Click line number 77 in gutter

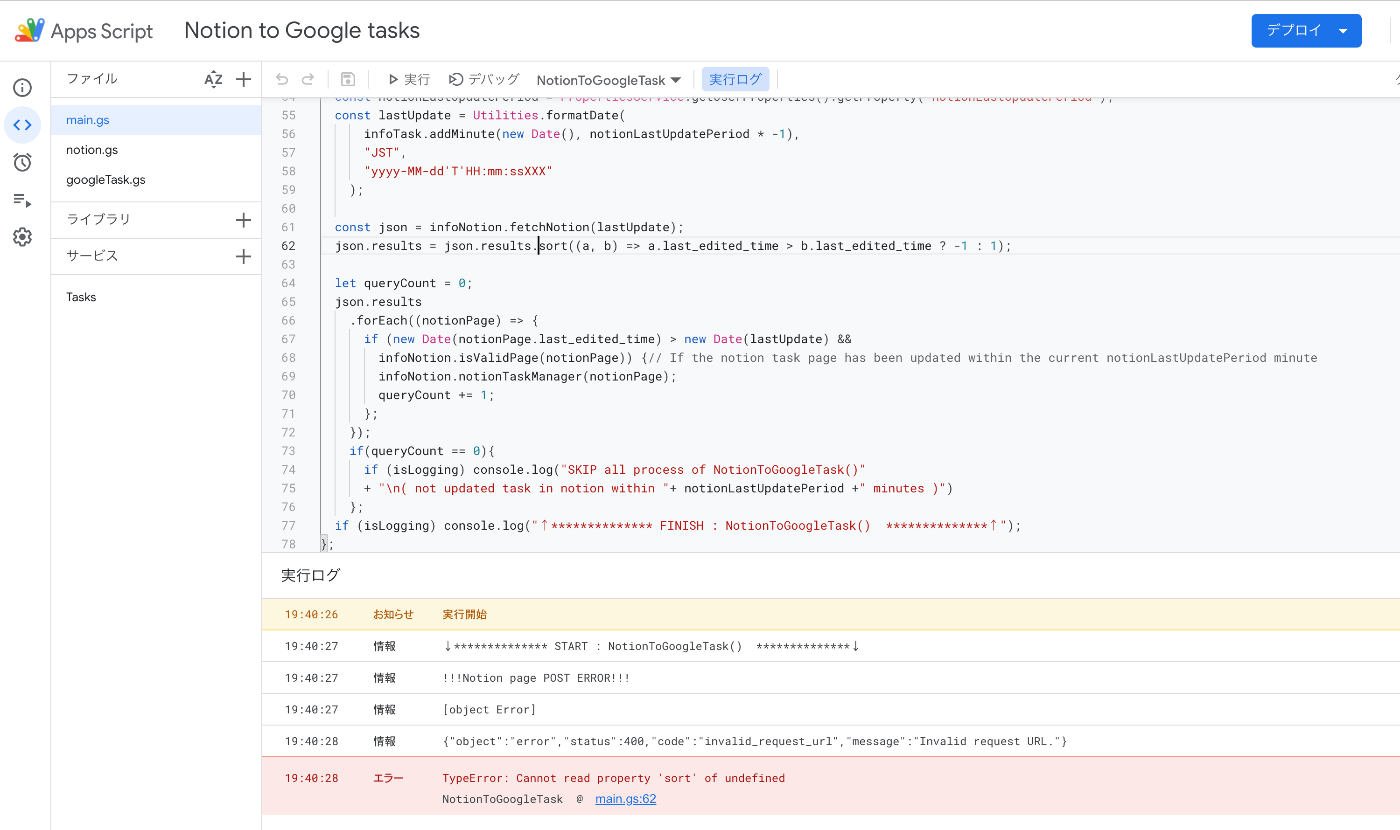tap(288, 526)
